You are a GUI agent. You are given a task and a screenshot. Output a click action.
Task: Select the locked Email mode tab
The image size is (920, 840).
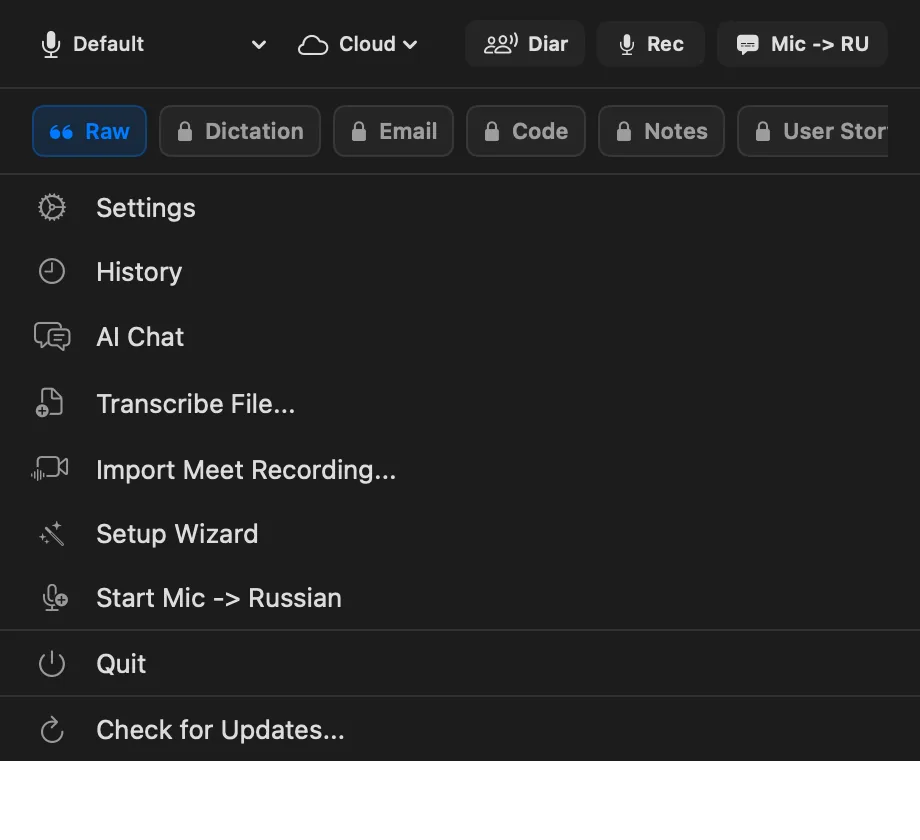pos(393,131)
